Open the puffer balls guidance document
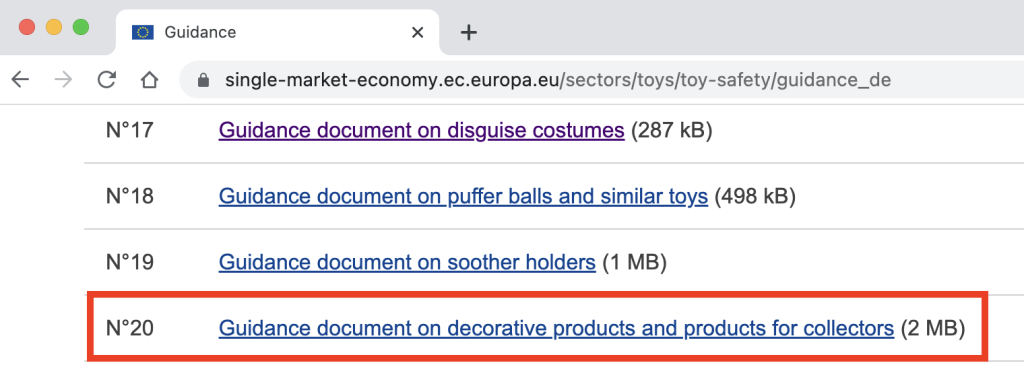1024x392 pixels. pos(463,196)
